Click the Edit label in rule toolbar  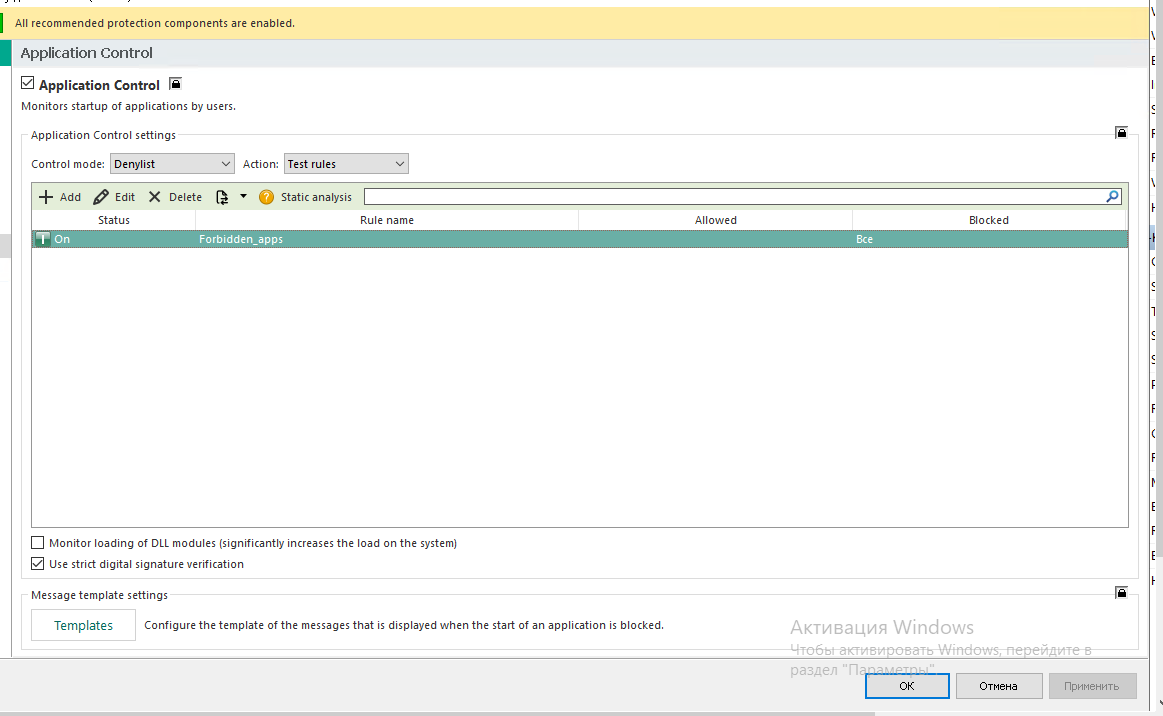pyautogui.click(x=125, y=197)
